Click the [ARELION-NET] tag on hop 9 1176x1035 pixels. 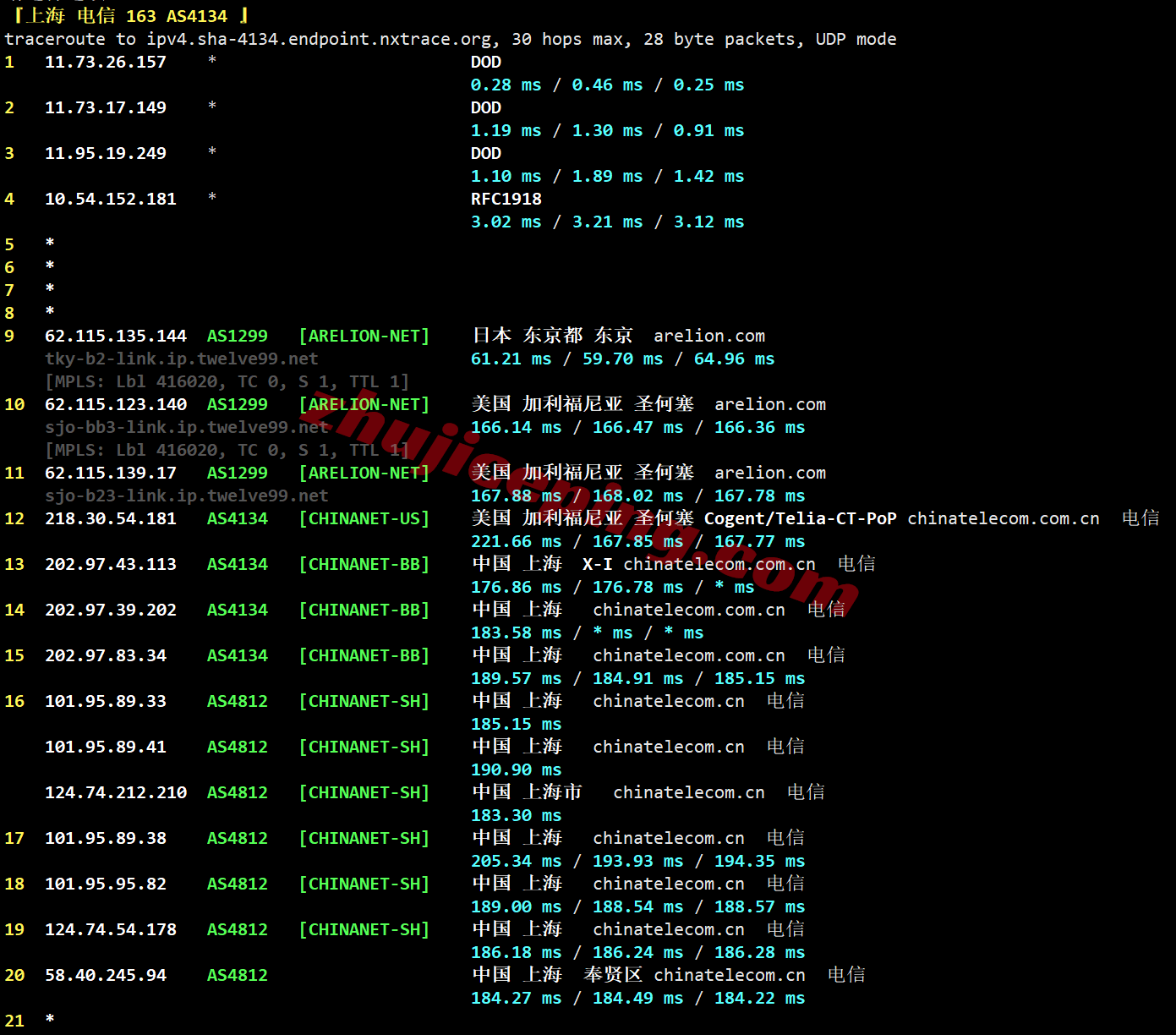click(x=364, y=336)
